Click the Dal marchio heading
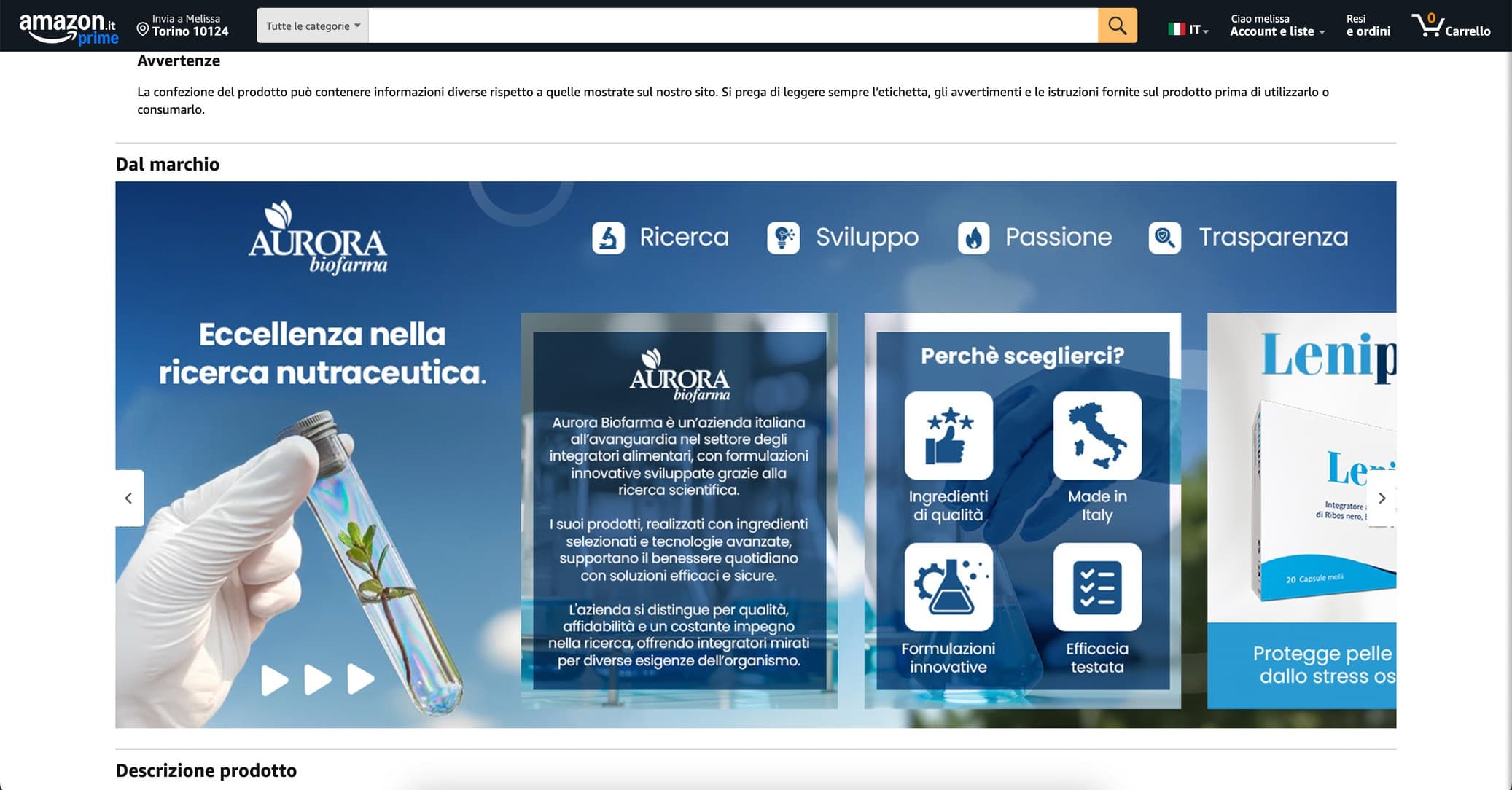The width and height of the screenshot is (1512, 790). point(167,164)
